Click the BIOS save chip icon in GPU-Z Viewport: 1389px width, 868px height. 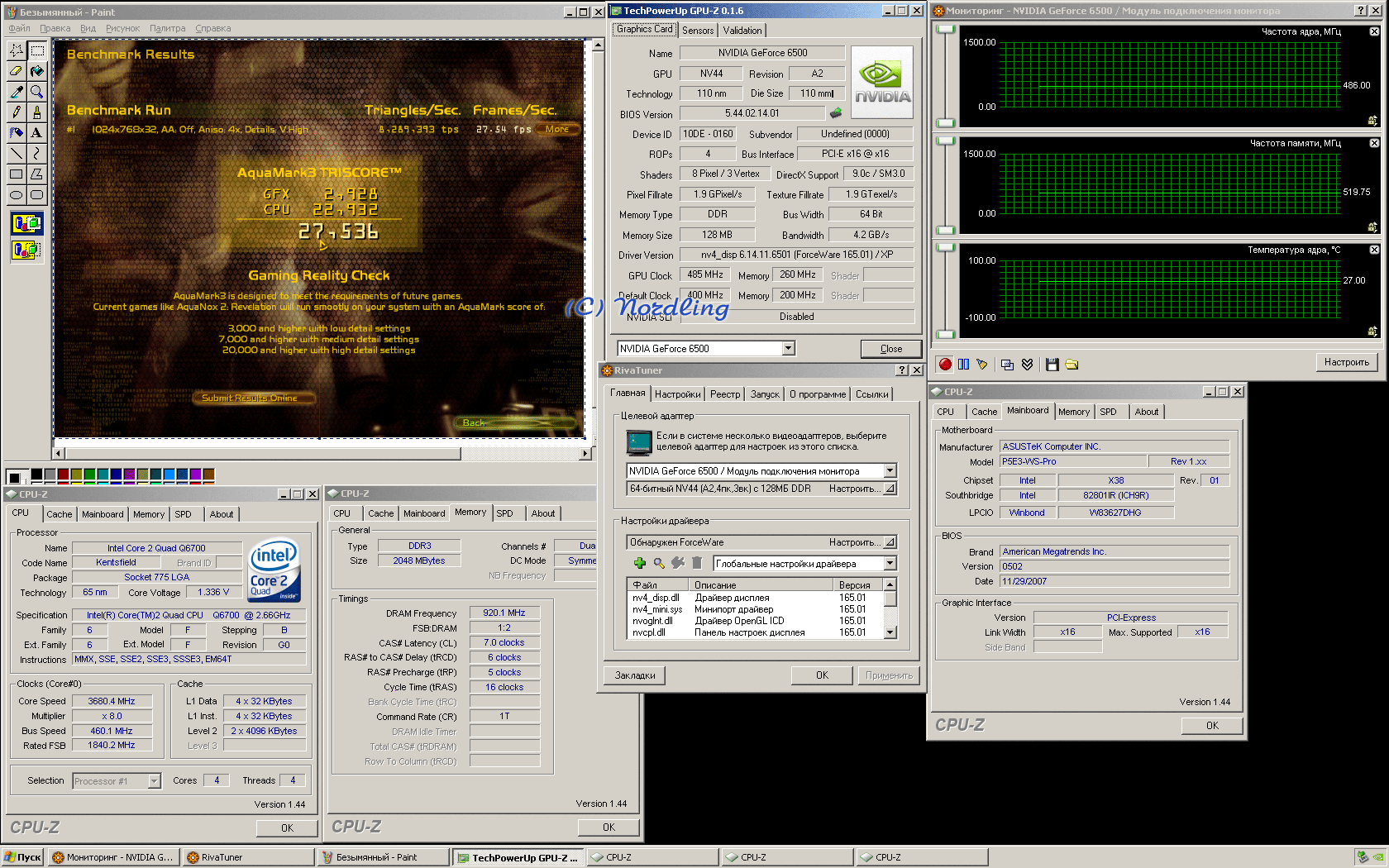tap(836, 113)
